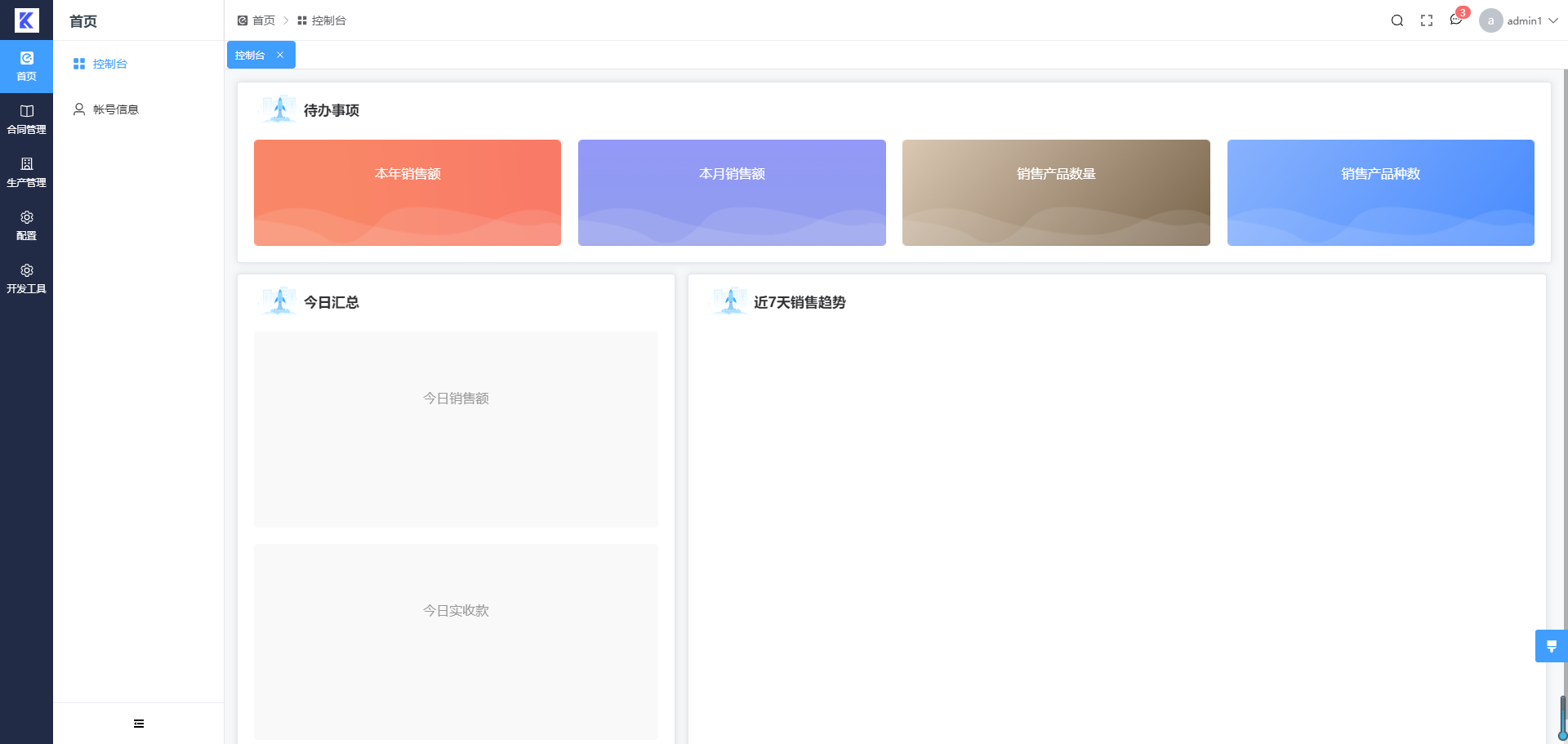This screenshot has width=1568, height=744.
Task: Expand the admin1 user dropdown
Action: tap(1553, 20)
